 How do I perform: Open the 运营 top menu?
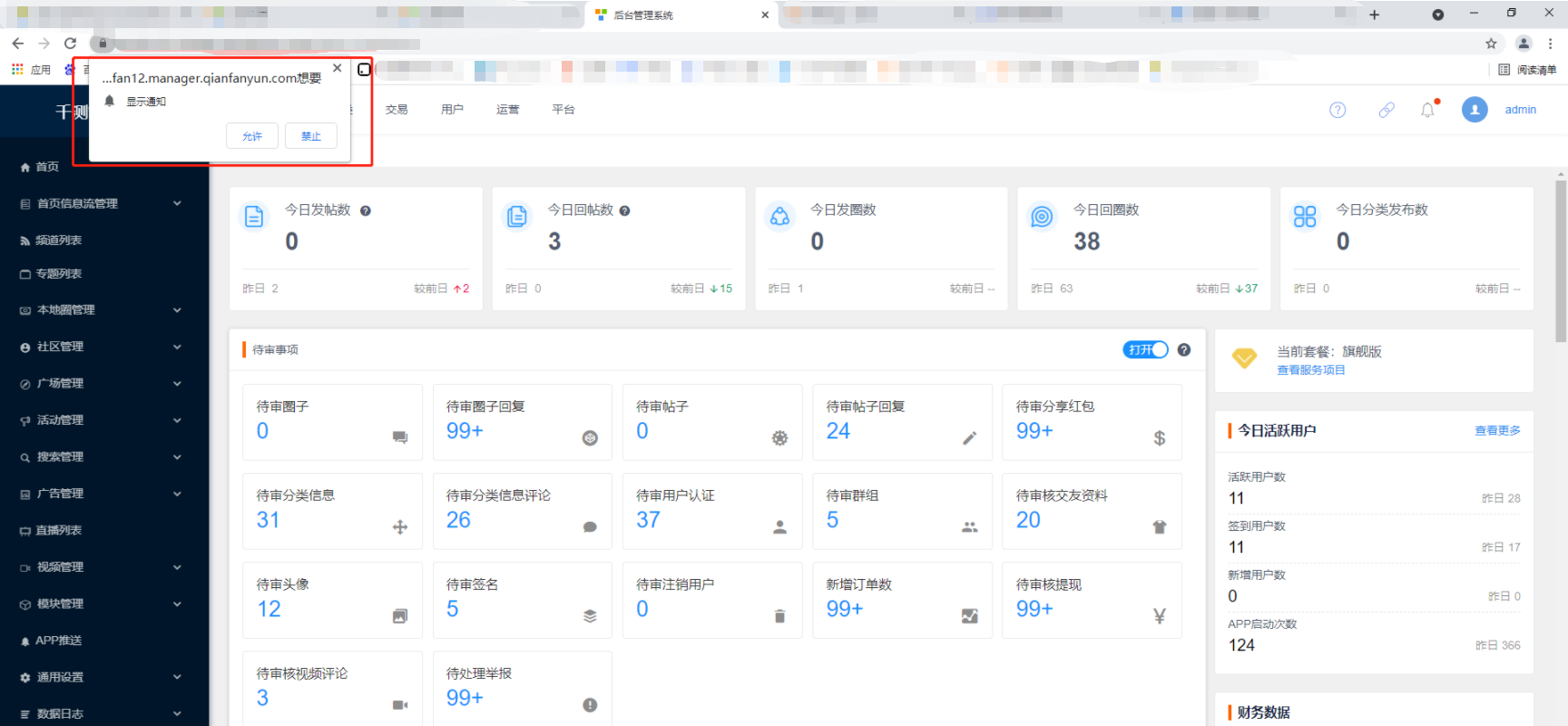pyautogui.click(x=508, y=110)
